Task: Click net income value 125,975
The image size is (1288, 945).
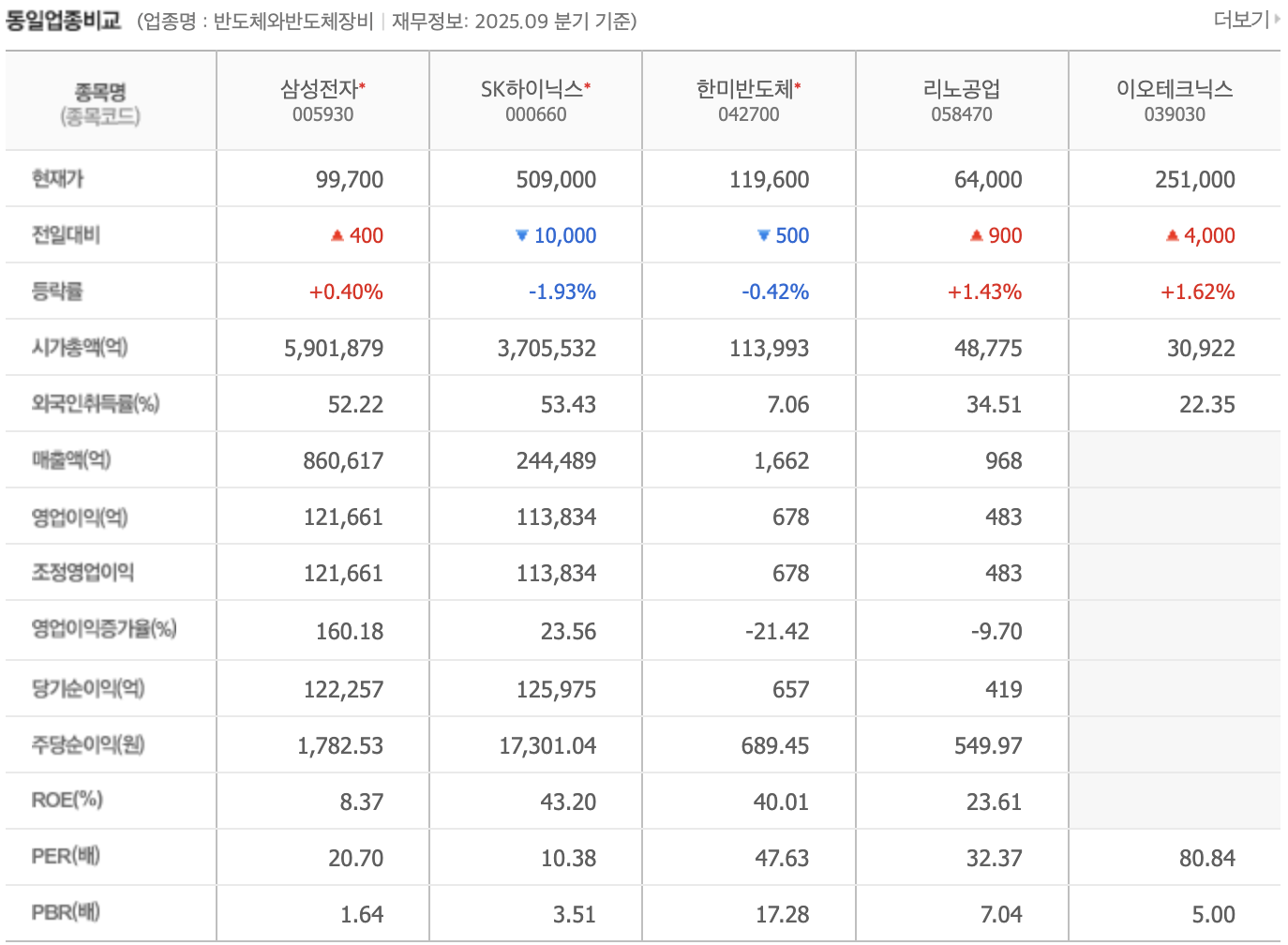Action: (x=556, y=689)
